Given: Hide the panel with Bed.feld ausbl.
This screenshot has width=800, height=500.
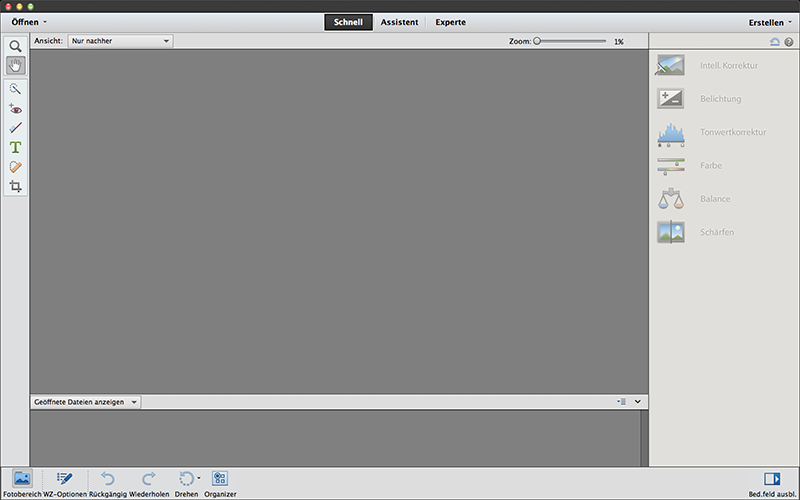Looking at the screenshot, I should (x=772, y=483).
